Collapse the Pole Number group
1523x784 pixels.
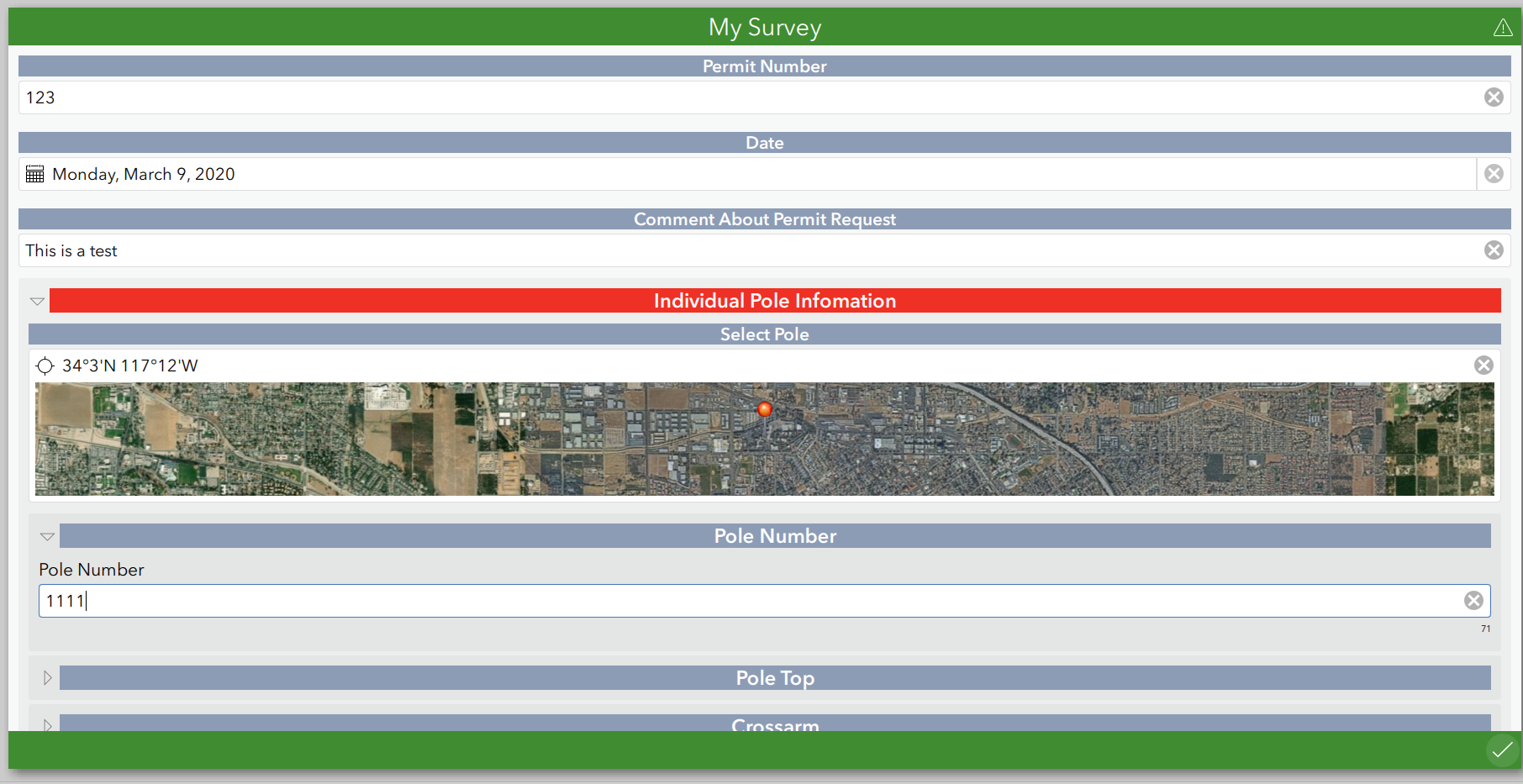[x=47, y=536]
